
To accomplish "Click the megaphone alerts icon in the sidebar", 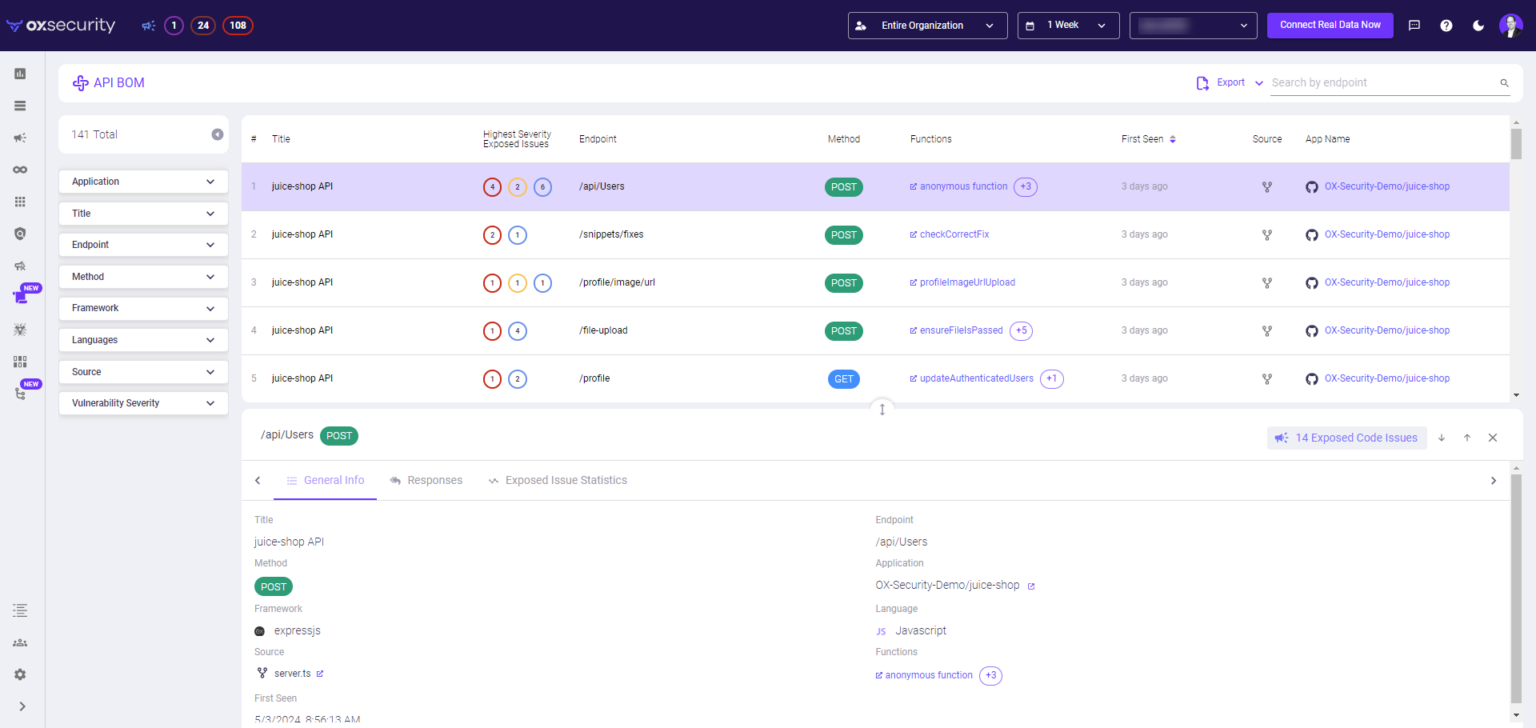I will [x=20, y=139].
